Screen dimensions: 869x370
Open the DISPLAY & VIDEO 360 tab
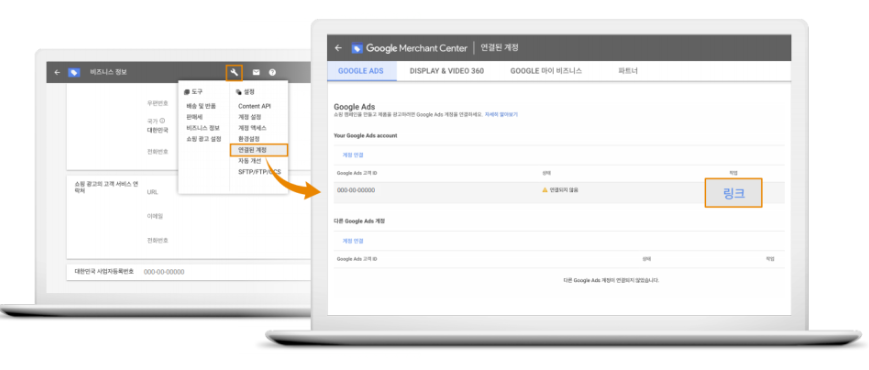coord(447,71)
